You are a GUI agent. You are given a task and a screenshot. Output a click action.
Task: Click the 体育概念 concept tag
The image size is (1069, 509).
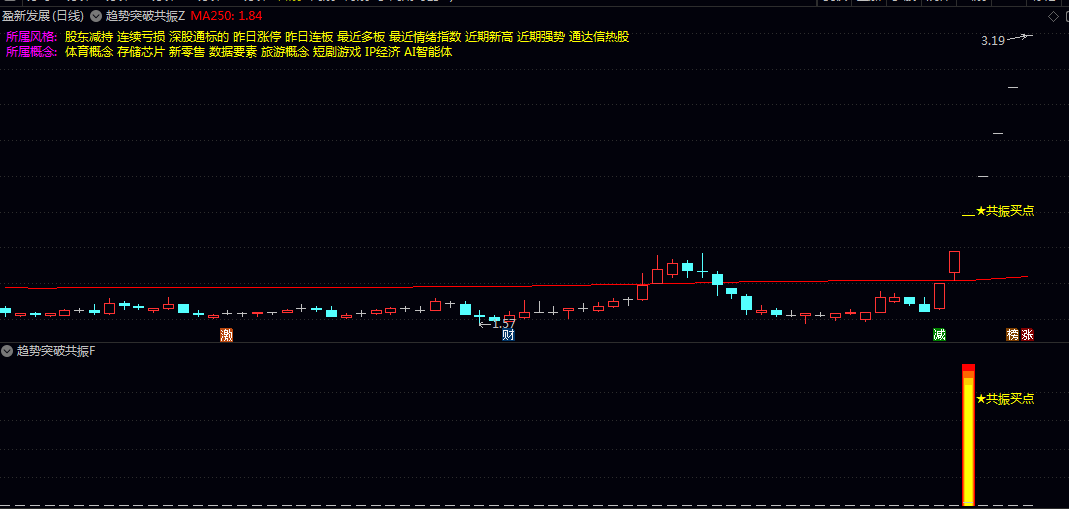(x=89, y=52)
